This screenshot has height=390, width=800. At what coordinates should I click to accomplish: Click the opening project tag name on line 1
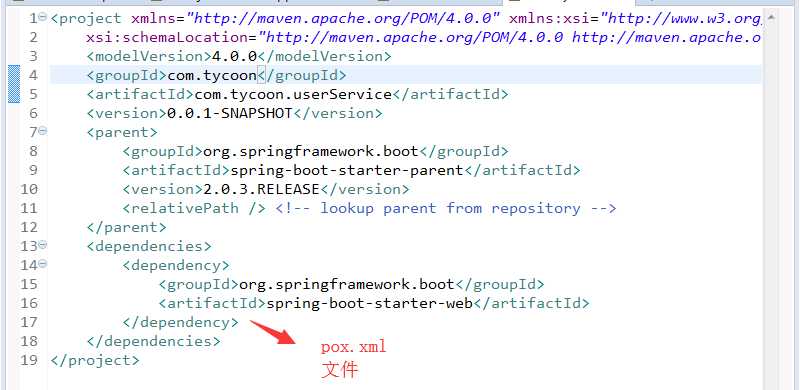90,19
